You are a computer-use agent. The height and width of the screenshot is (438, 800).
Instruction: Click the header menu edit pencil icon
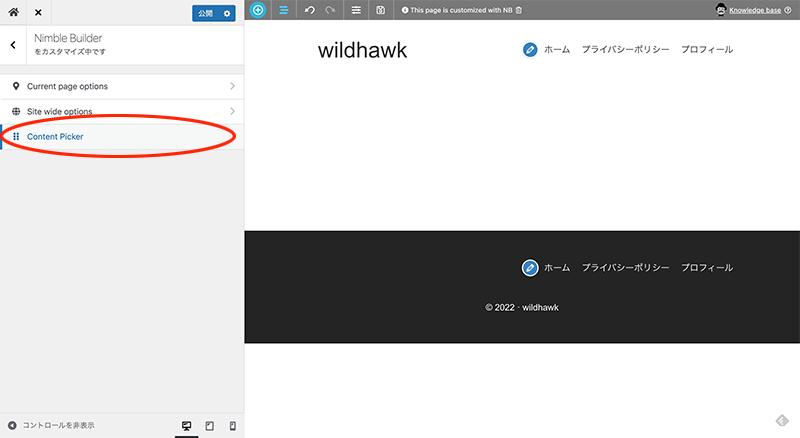click(x=530, y=49)
